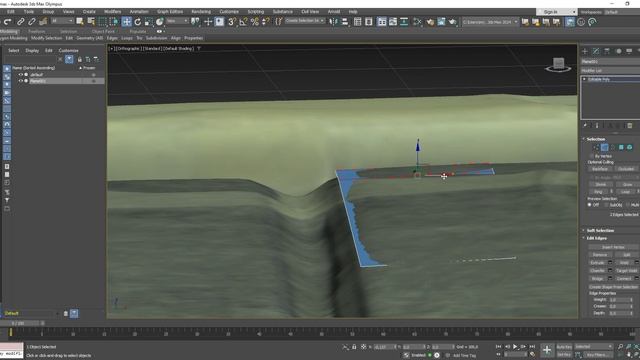Screen dimensions: 640x360
Task: Click the Select by Name icon
Action: (91, 21)
